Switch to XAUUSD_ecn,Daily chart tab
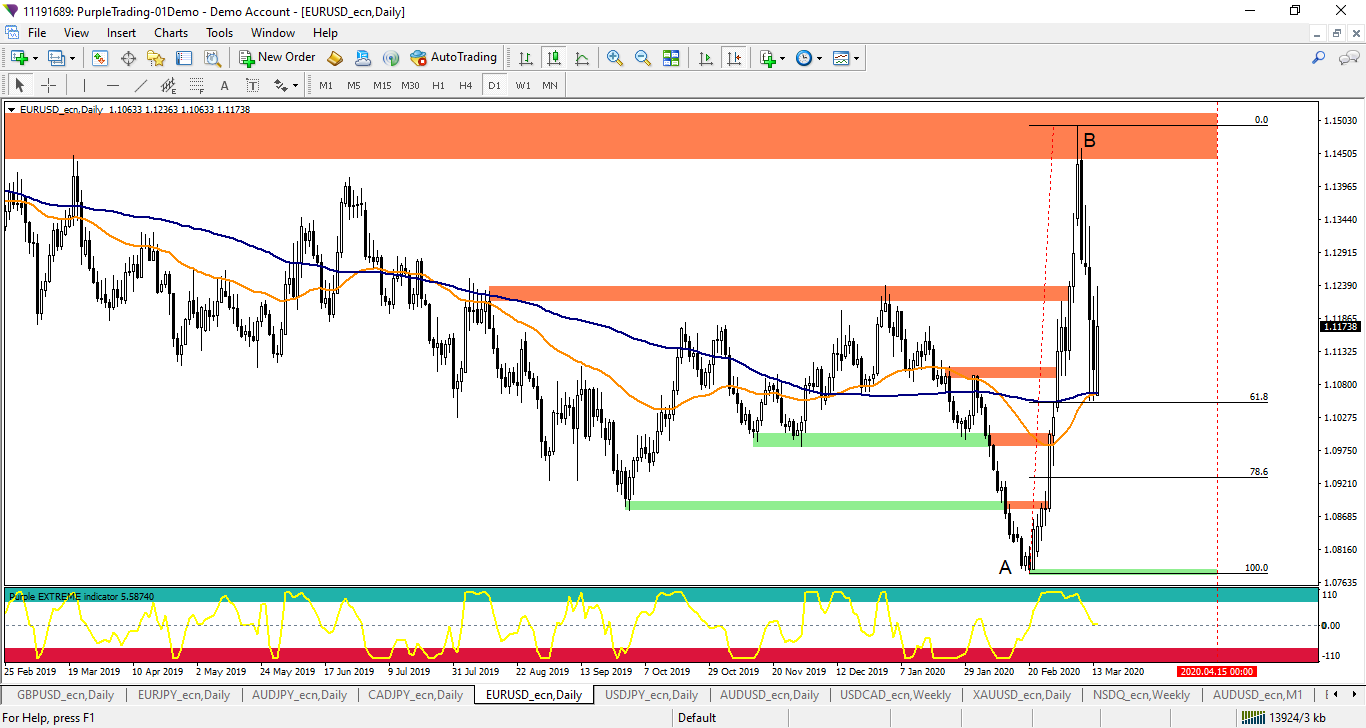Viewport: 1366px width, 728px height. [1030, 694]
